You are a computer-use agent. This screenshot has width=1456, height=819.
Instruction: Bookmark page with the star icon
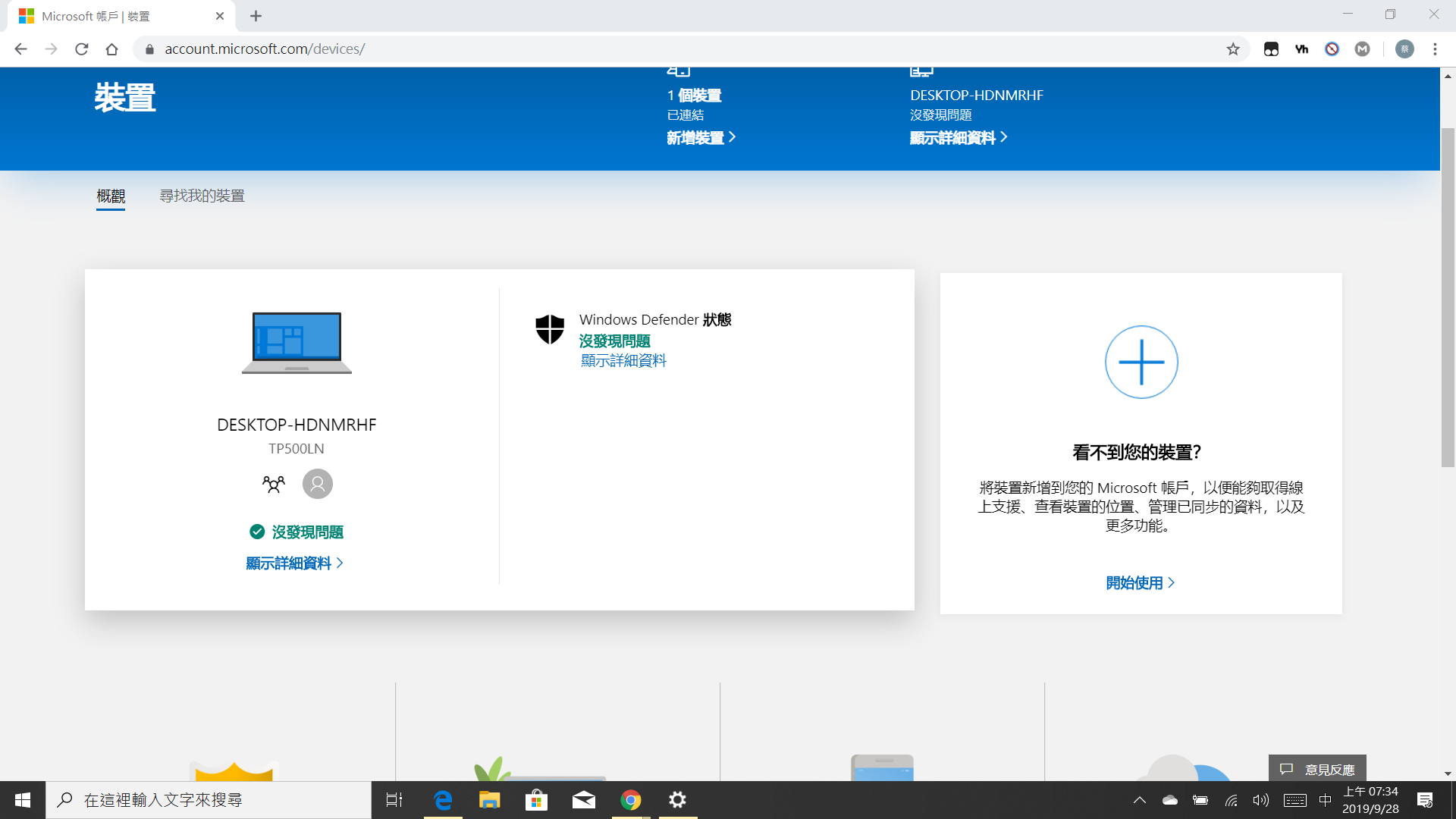[1233, 49]
